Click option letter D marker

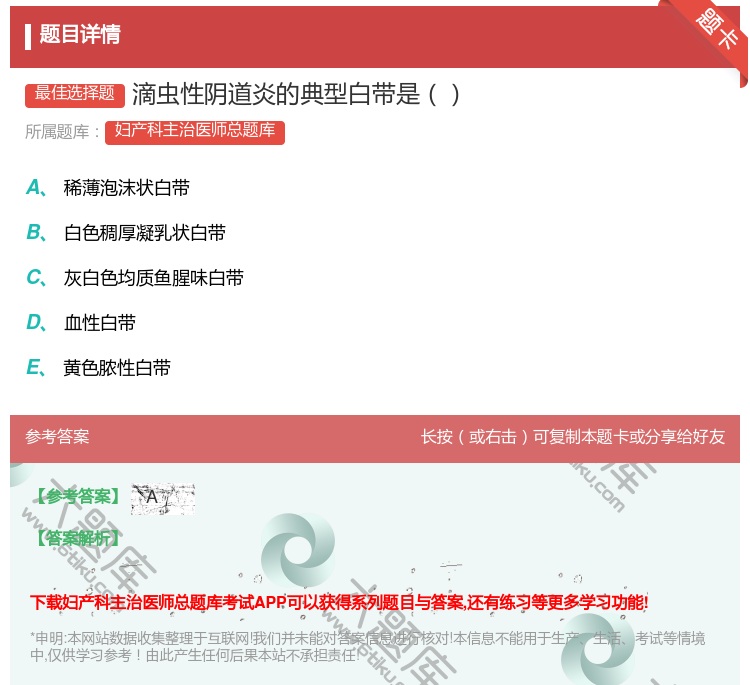34,323
